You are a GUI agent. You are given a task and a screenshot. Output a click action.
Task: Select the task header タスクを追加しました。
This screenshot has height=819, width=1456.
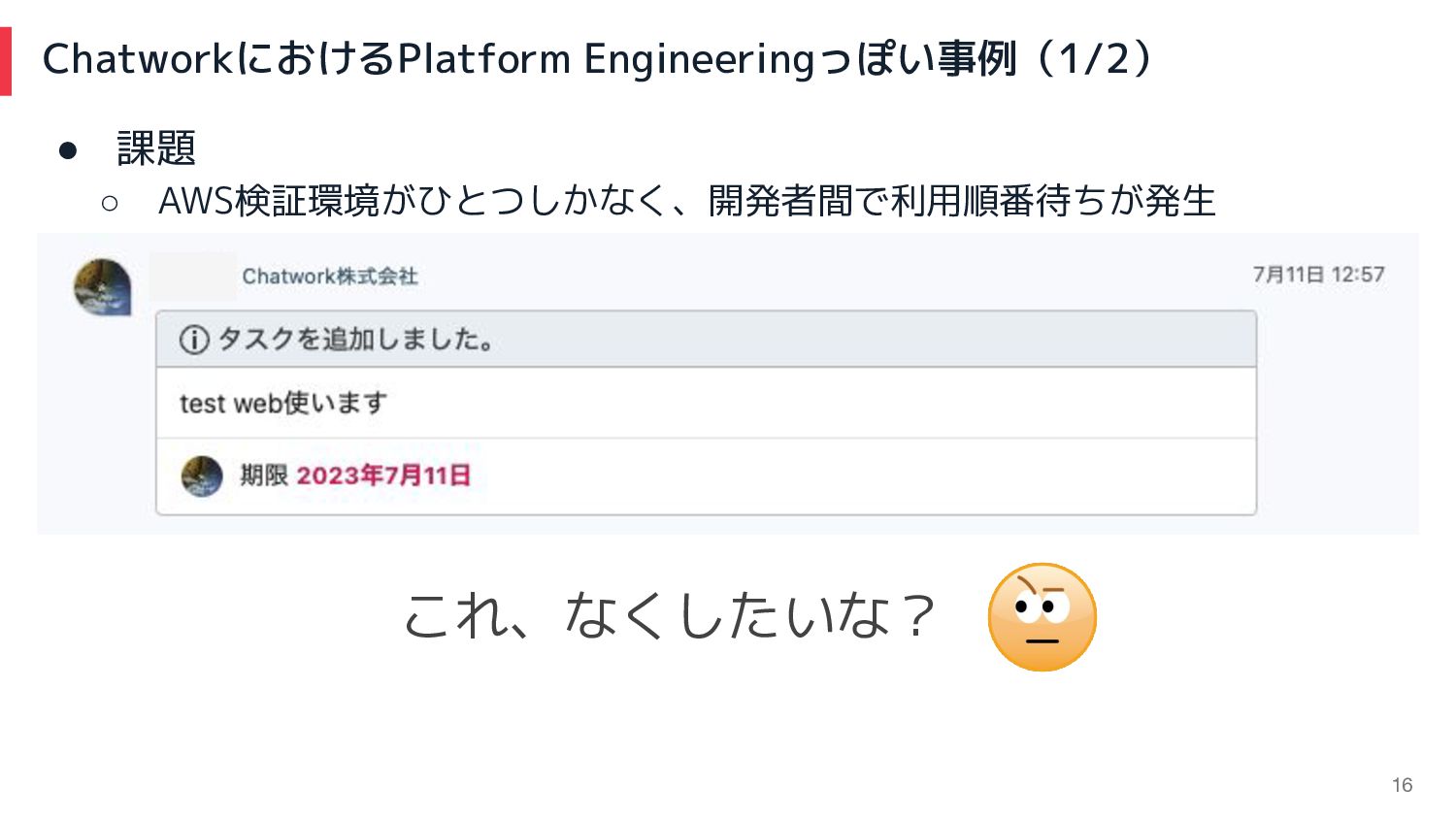[355, 340]
